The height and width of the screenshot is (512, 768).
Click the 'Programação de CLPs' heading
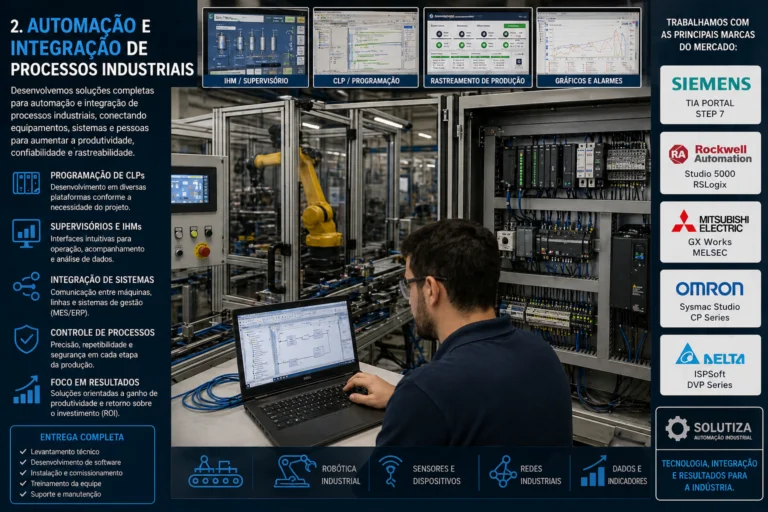coord(97,175)
